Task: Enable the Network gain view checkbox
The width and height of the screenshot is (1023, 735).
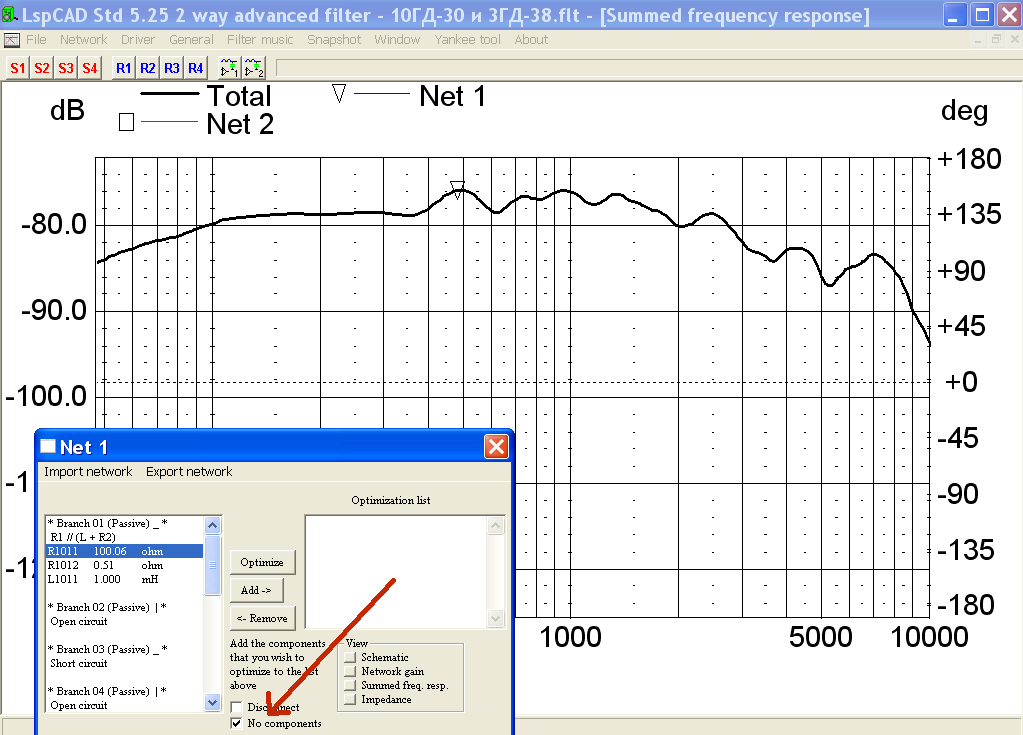Action: [351, 671]
